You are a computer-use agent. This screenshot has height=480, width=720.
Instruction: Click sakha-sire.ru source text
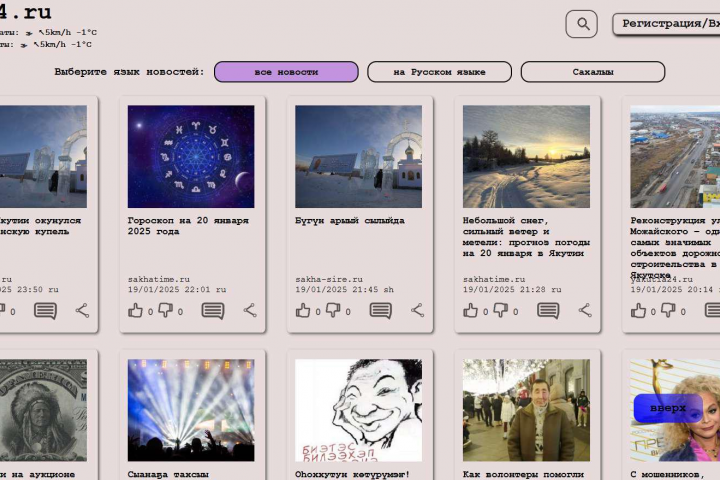tap(329, 279)
